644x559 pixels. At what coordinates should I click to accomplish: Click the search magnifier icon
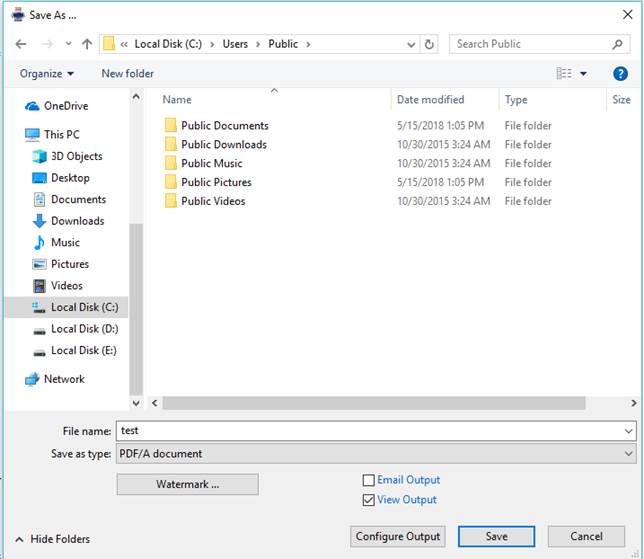[618, 44]
